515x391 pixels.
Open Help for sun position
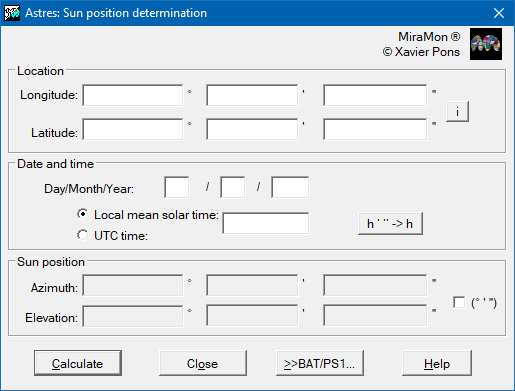click(437, 363)
